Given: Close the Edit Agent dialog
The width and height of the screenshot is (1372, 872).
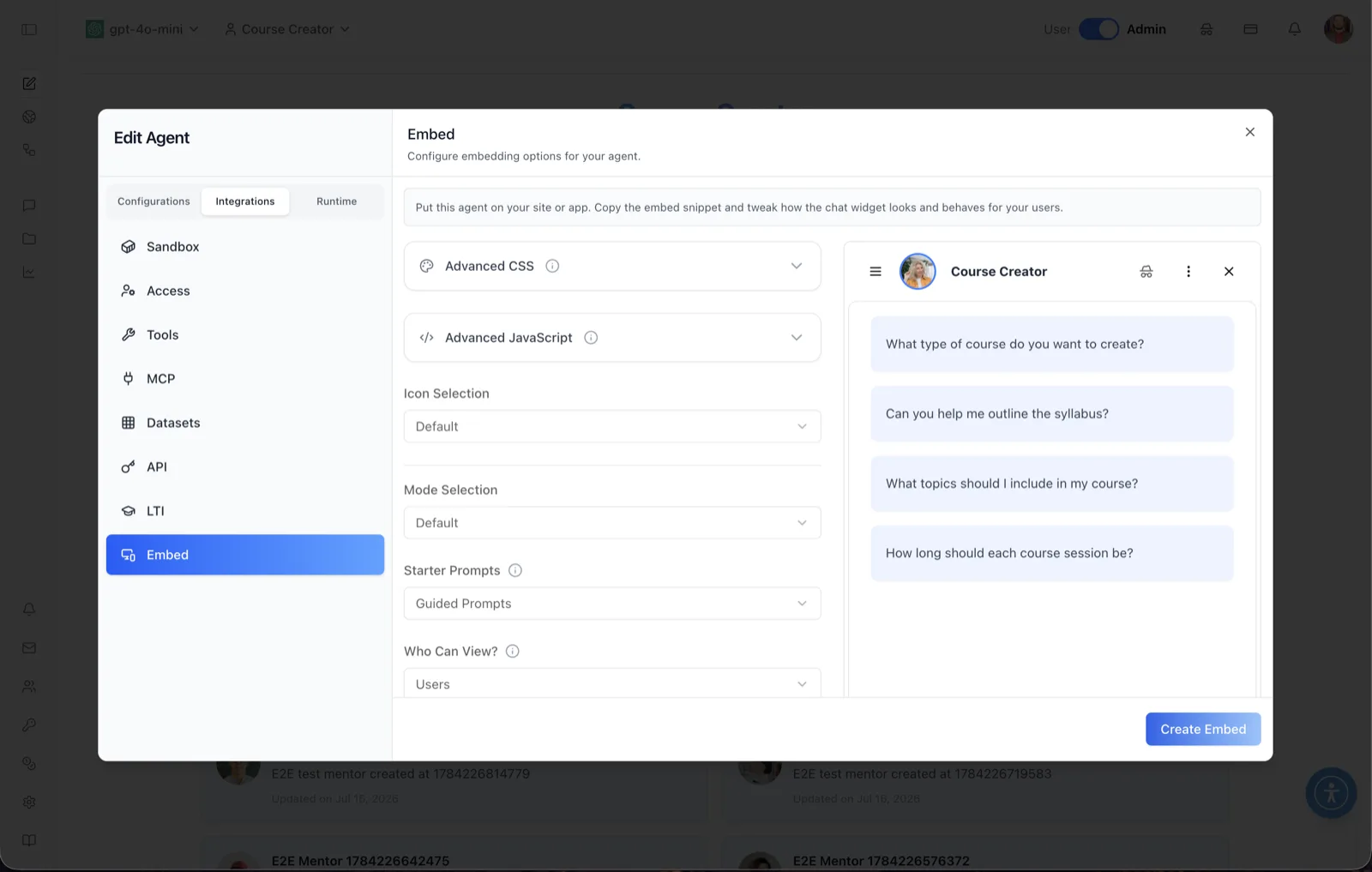Looking at the screenshot, I should click(1250, 132).
